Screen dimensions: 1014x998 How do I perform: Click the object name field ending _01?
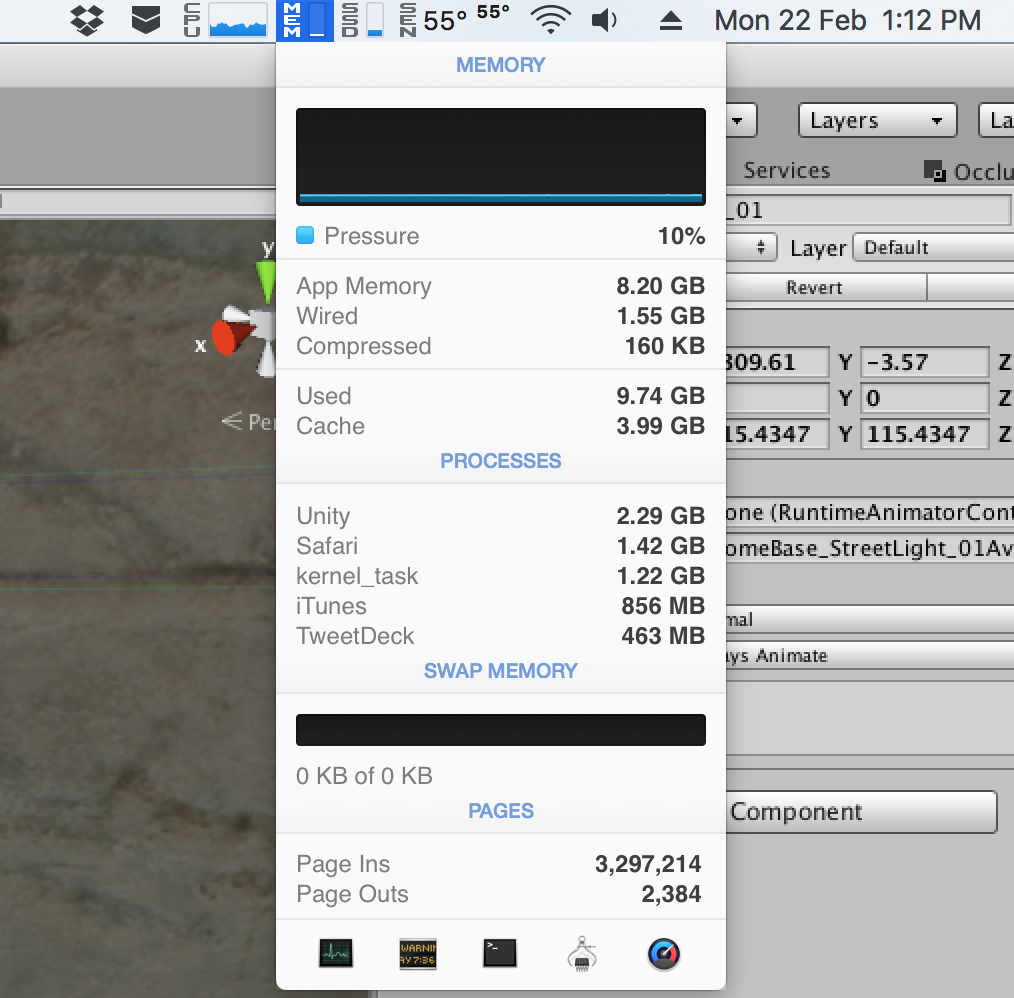[868, 210]
